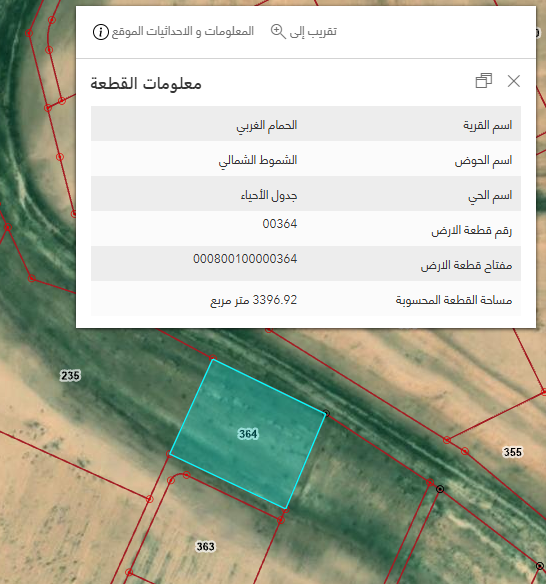
Task: Click تقريب إلى zoom-to link
Action: (304, 31)
